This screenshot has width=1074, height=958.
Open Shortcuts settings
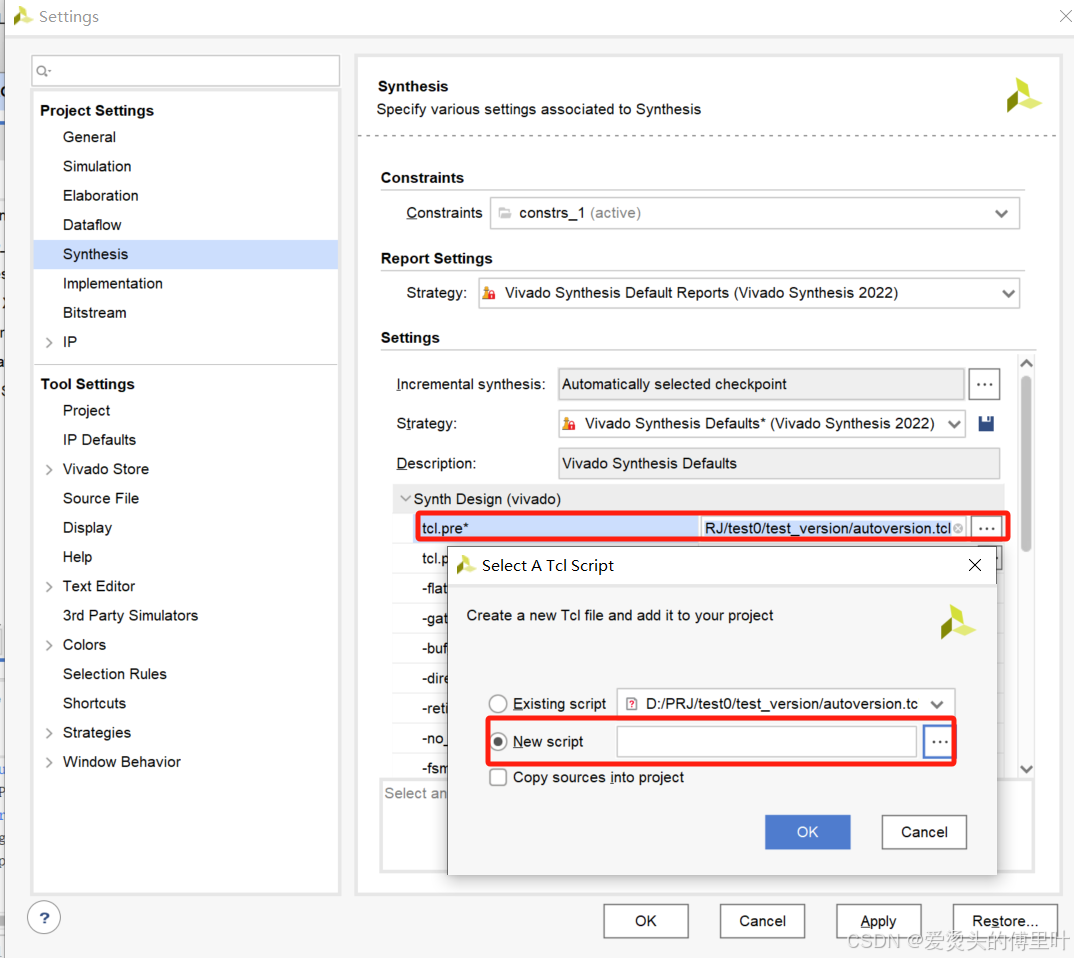[x=94, y=703]
